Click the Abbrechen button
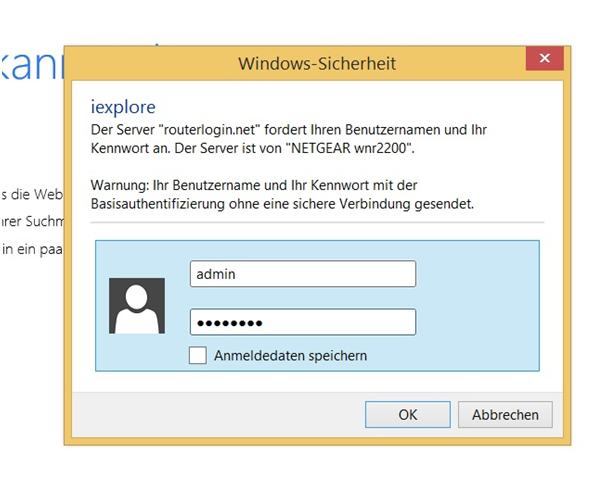 pyautogui.click(x=505, y=414)
